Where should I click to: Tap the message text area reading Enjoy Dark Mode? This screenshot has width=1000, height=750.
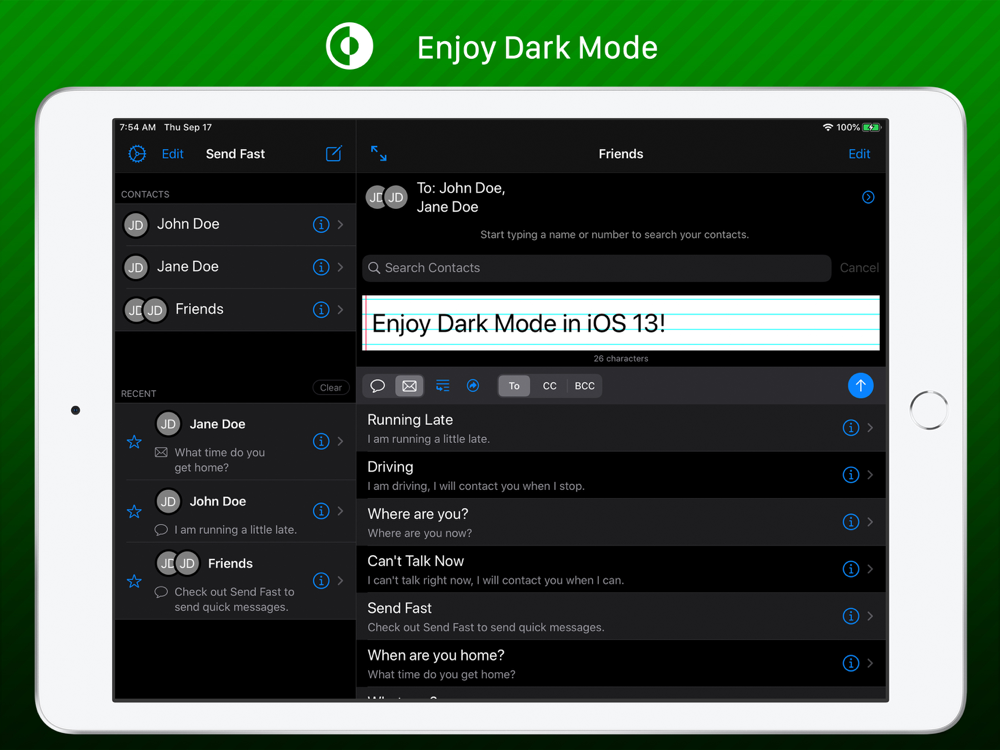[x=621, y=323]
